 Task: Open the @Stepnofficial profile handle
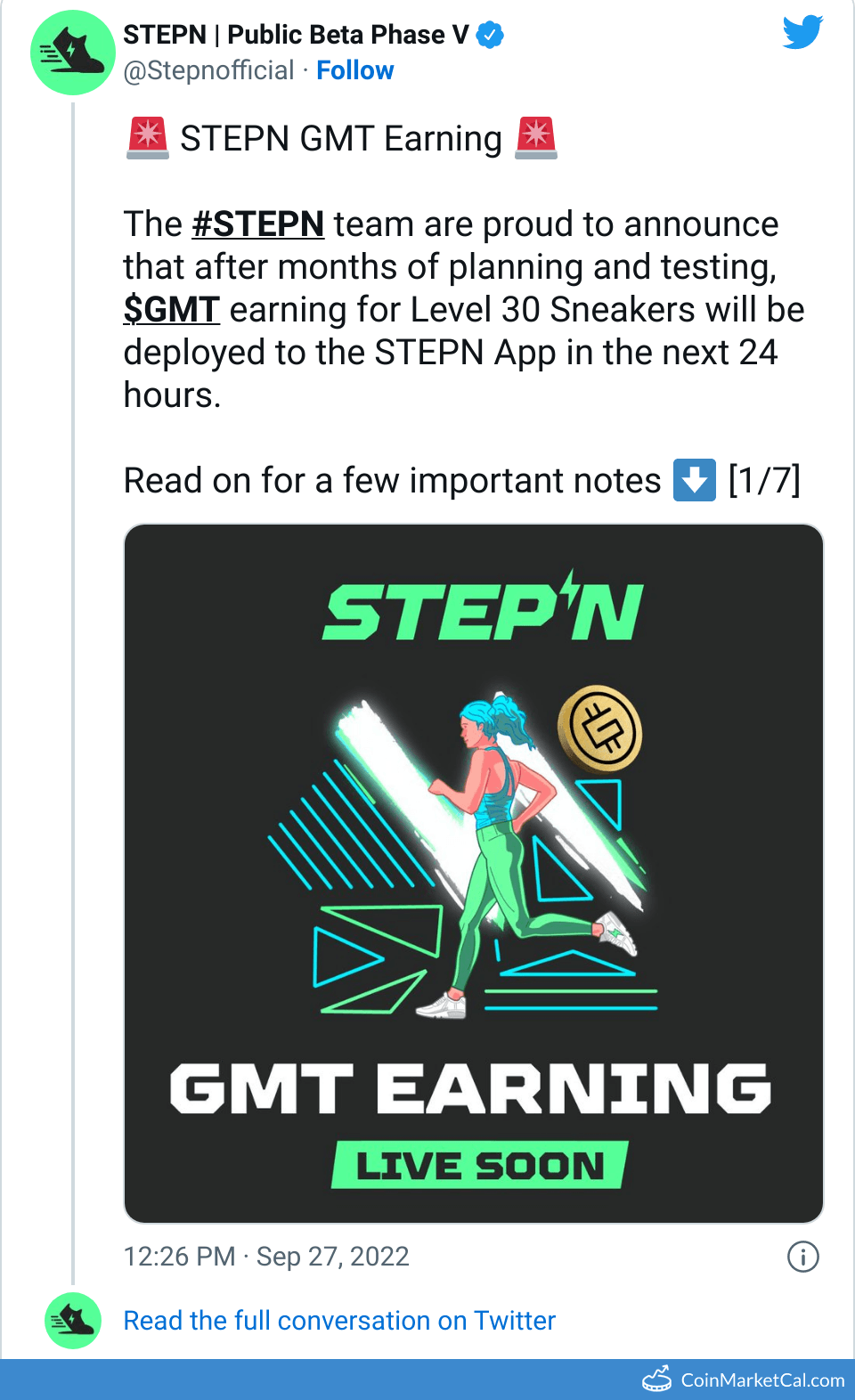coord(207,70)
